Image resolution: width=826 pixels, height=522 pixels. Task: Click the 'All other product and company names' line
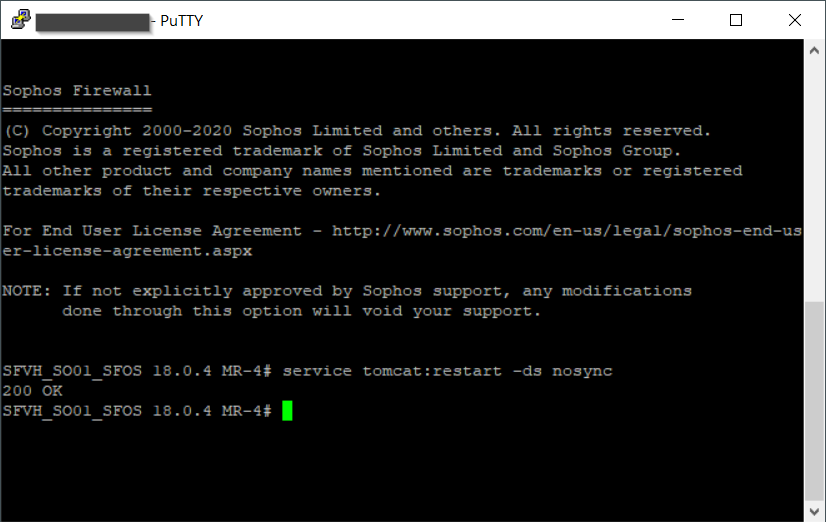coord(372,171)
